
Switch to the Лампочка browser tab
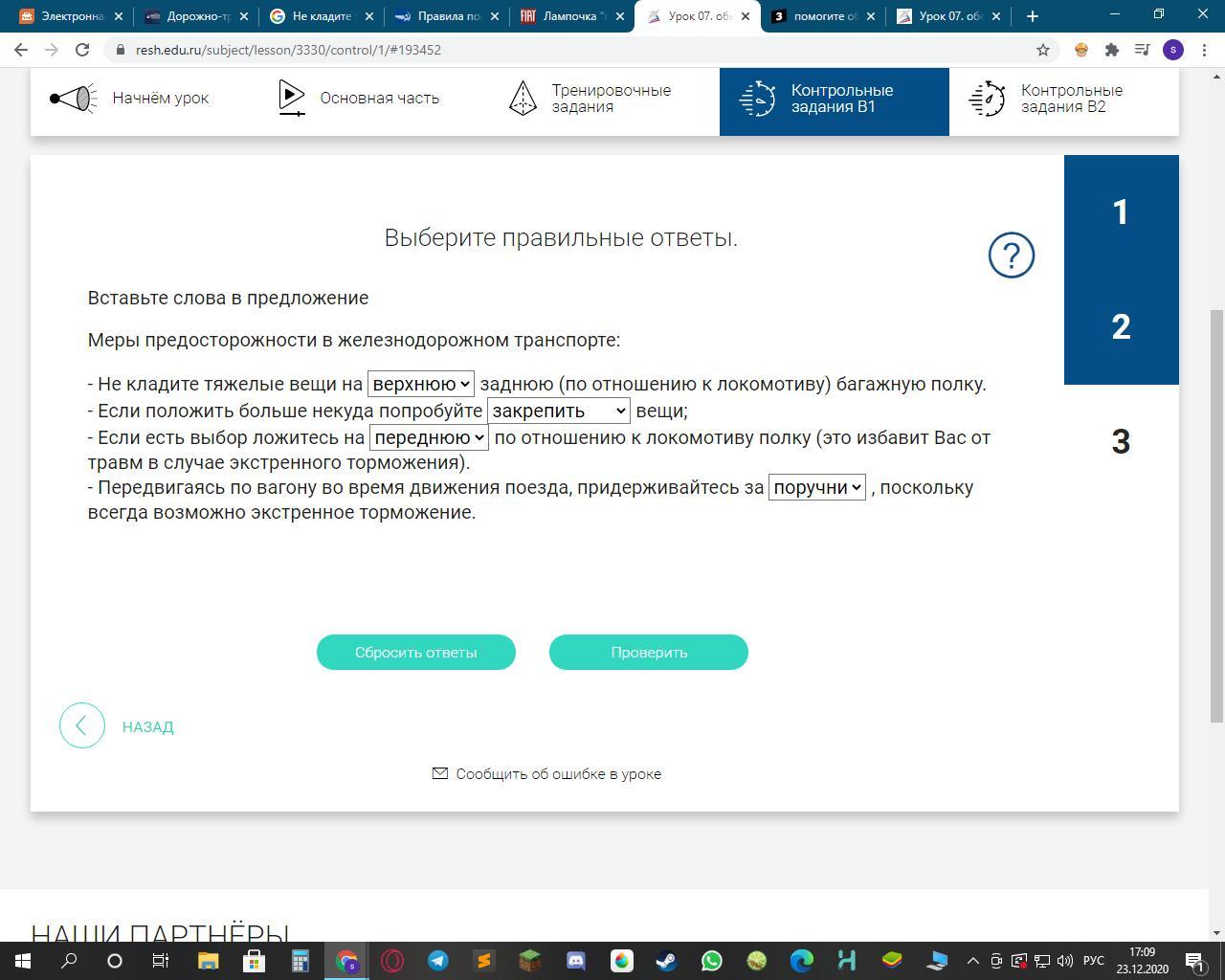click(x=570, y=16)
